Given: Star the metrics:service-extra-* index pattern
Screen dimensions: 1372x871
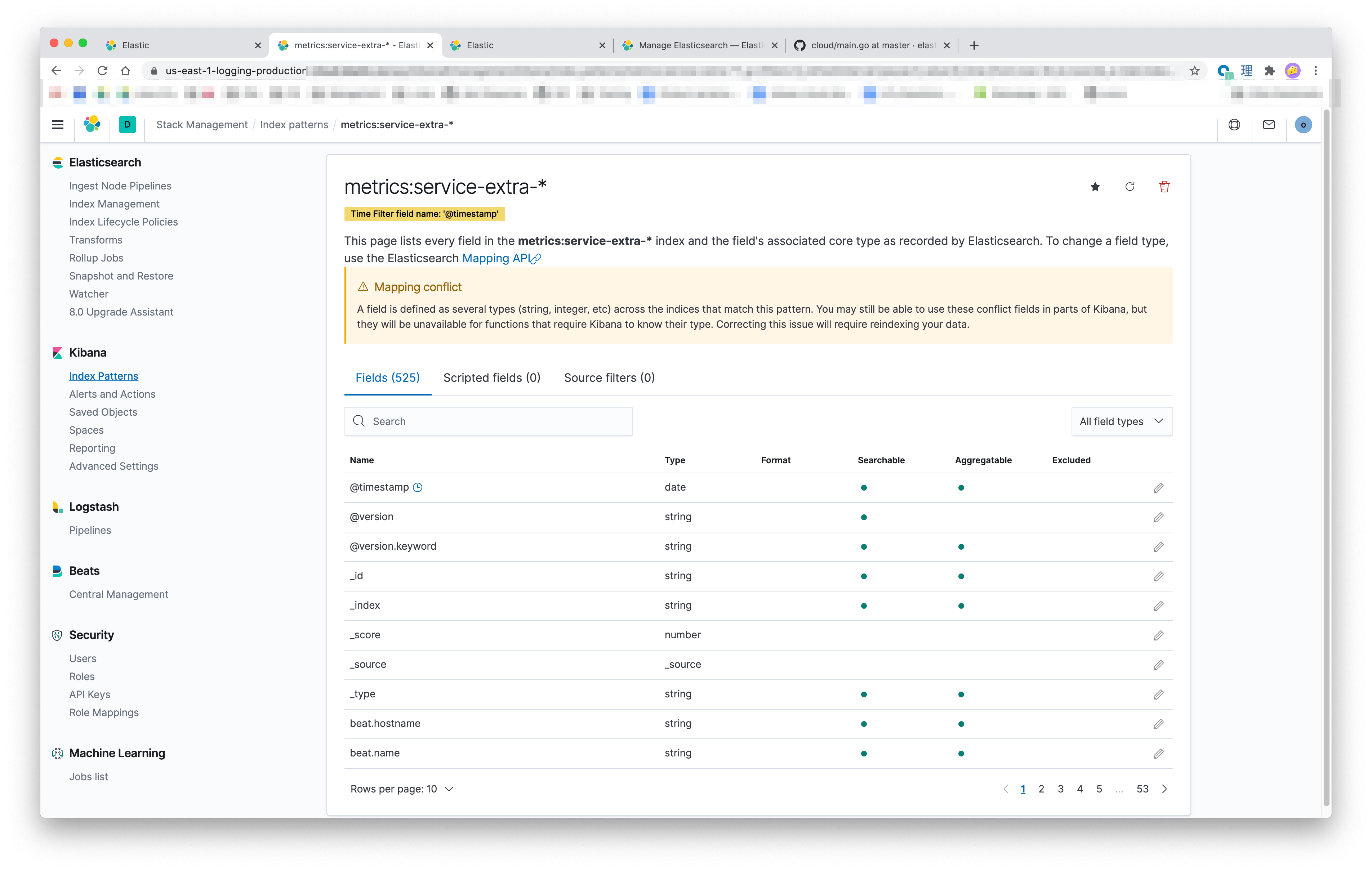Looking at the screenshot, I should tap(1095, 186).
